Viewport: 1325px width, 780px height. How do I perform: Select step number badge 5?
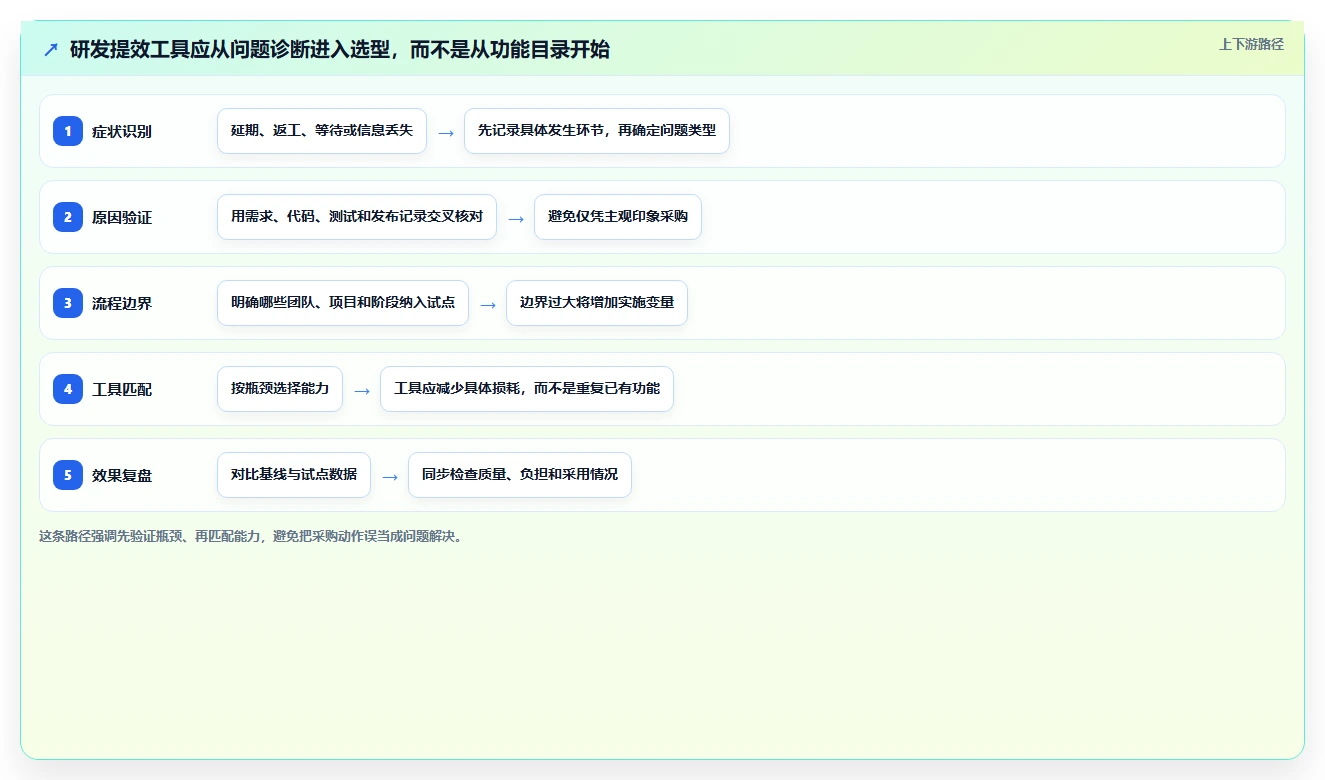[68, 475]
